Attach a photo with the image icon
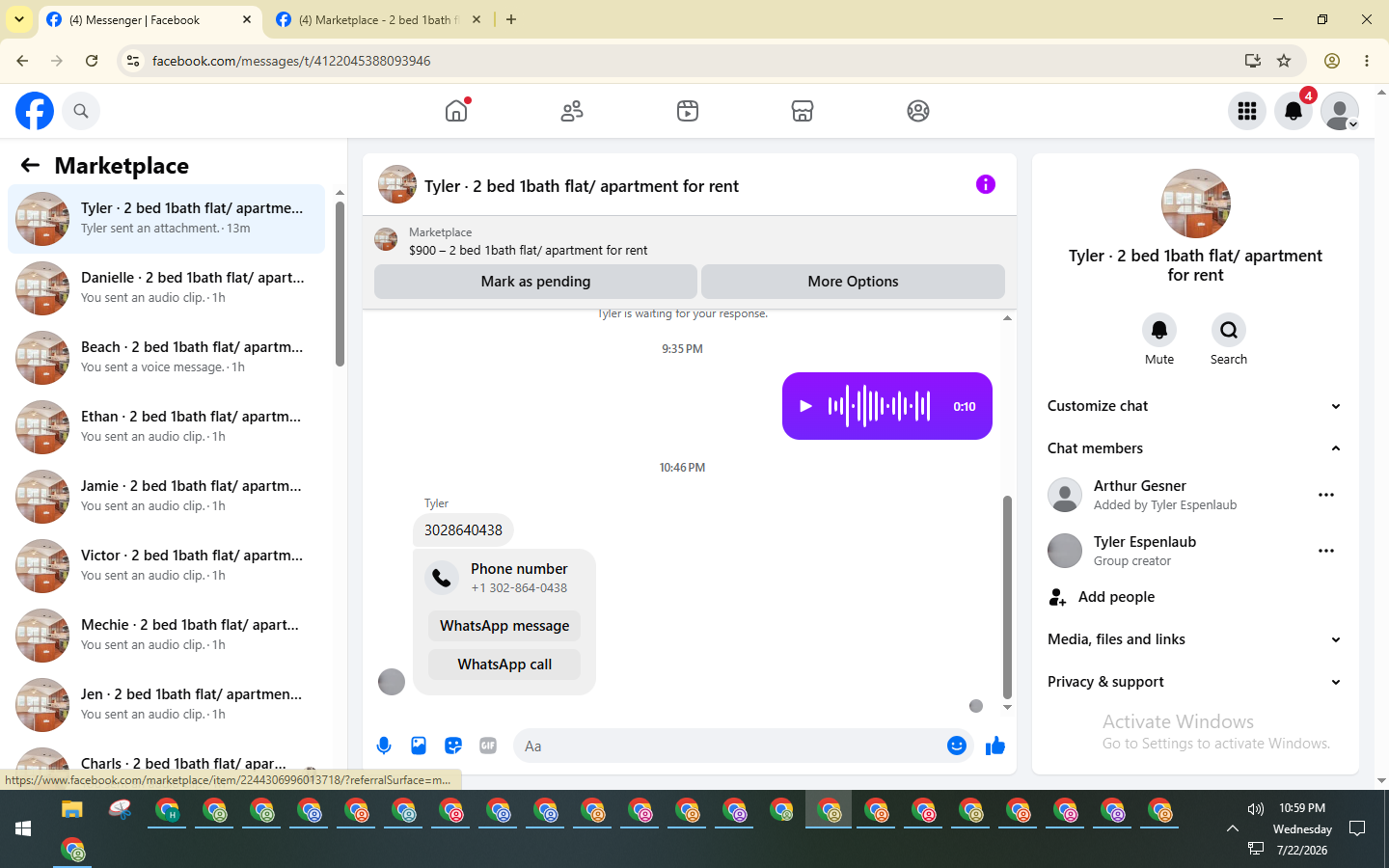Viewport: 1389px width, 868px height. 419,746
